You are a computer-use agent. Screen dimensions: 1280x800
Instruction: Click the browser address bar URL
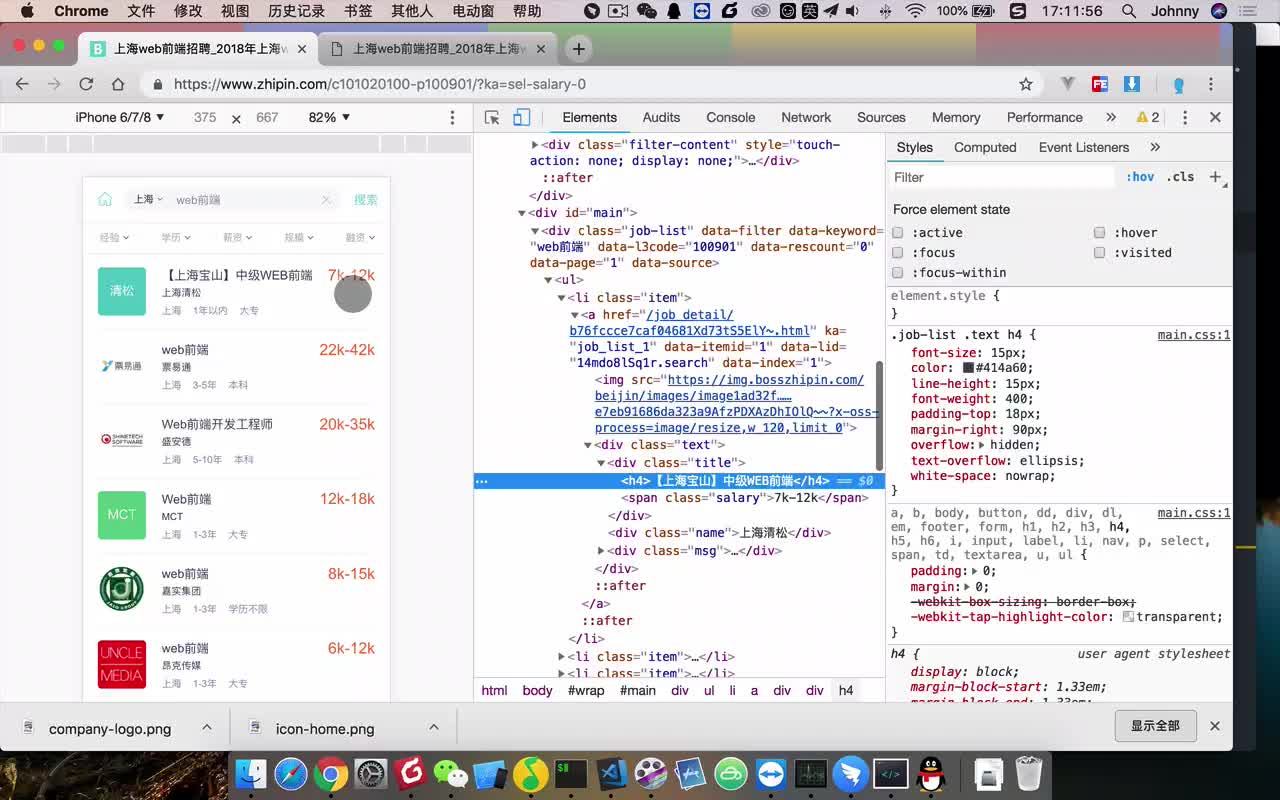(x=380, y=84)
